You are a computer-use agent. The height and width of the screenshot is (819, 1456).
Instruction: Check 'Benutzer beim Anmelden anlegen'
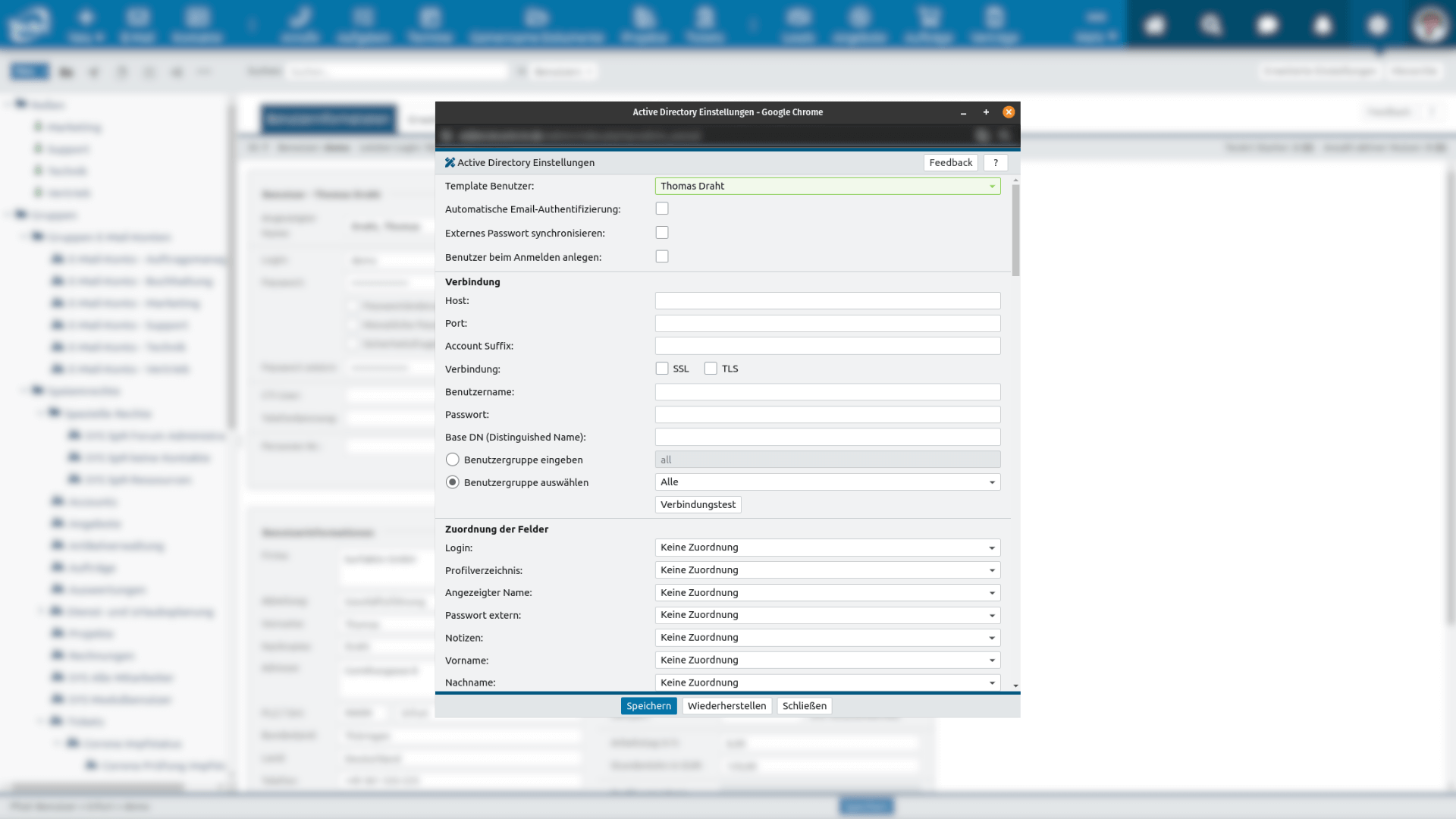(x=662, y=256)
